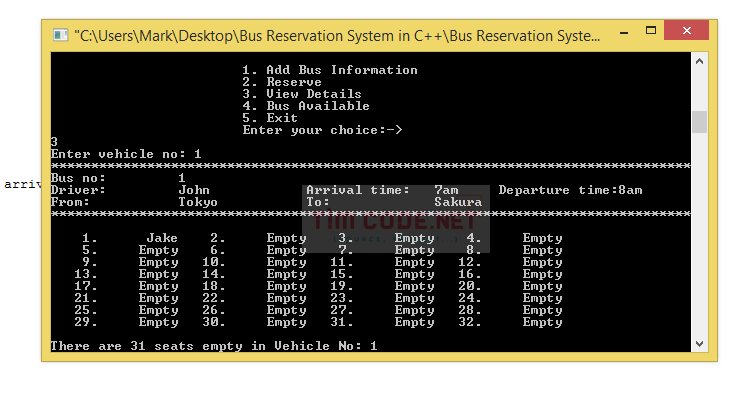Click the driver name 'John'
Image resolution: width=752 pixels, height=397 pixels.
[194, 190]
